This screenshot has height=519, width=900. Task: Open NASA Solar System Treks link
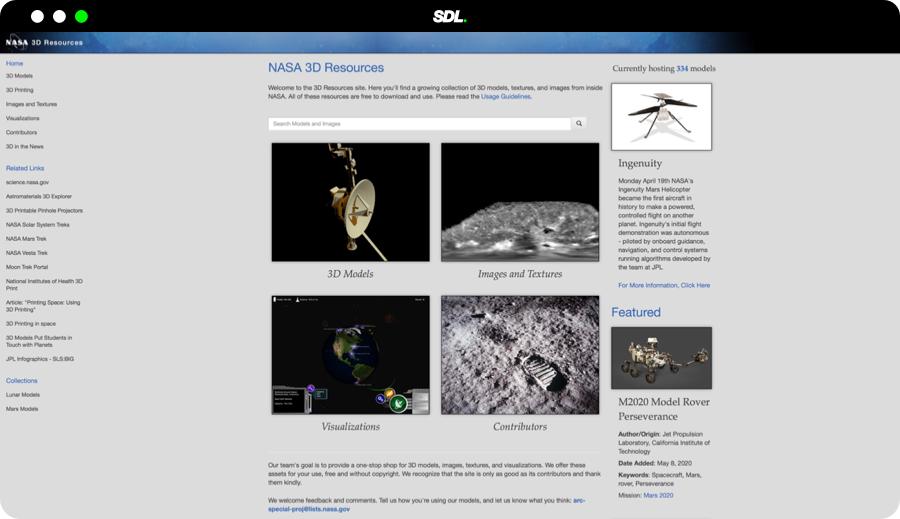coord(37,225)
